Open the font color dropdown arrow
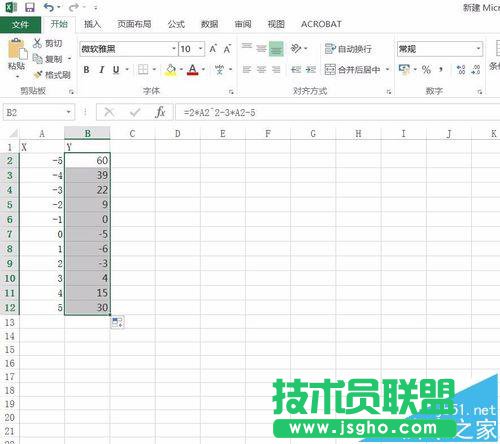Screen dimensions: 500x444 (203, 70)
